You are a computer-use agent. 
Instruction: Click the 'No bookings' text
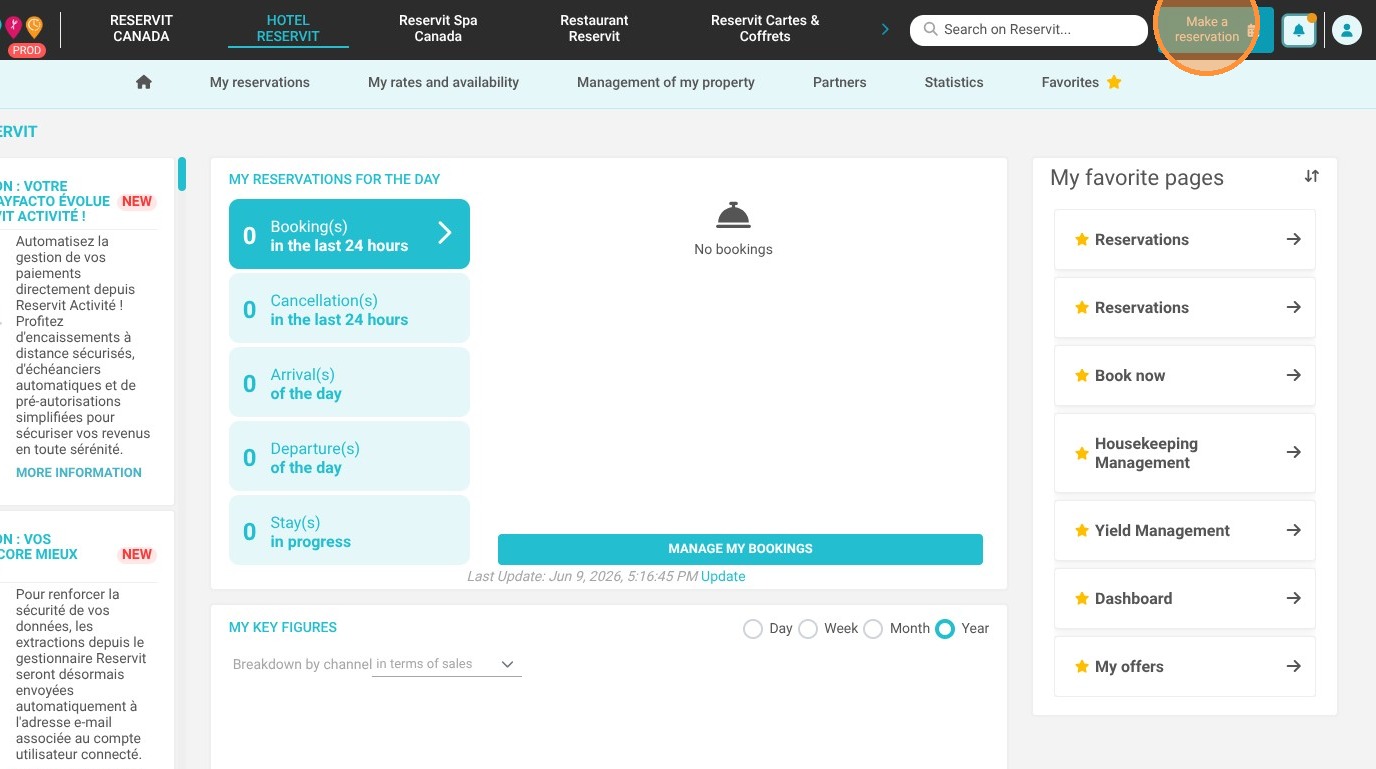pyautogui.click(x=733, y=249)
